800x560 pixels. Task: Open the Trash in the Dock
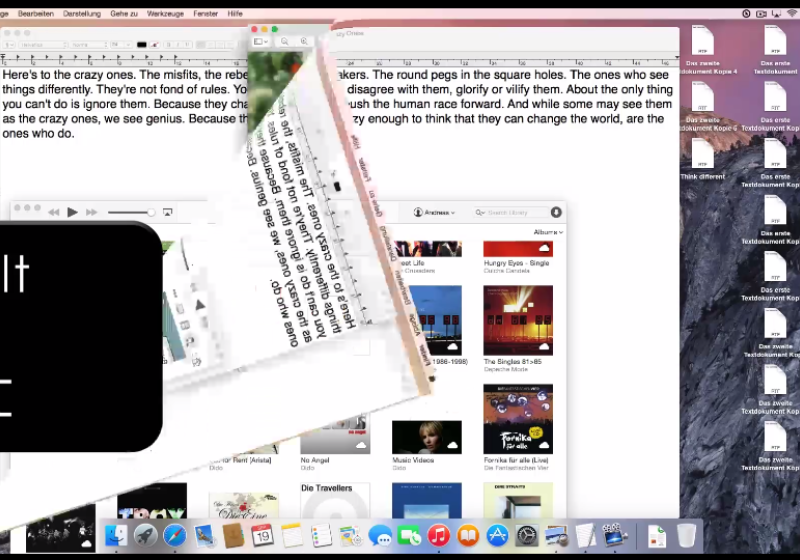click(686, 536)
